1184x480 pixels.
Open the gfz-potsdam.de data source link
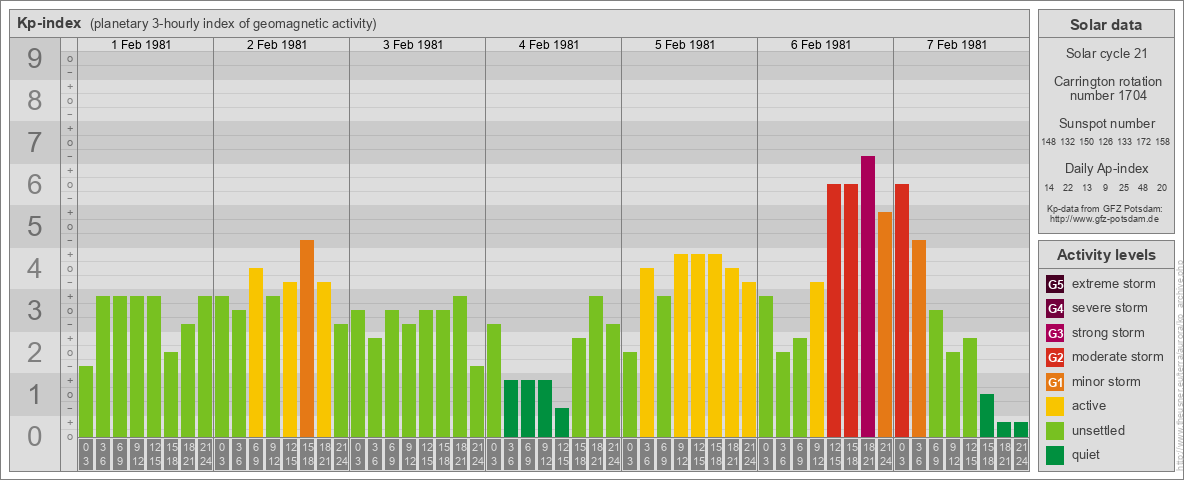tap(1105, 218)
